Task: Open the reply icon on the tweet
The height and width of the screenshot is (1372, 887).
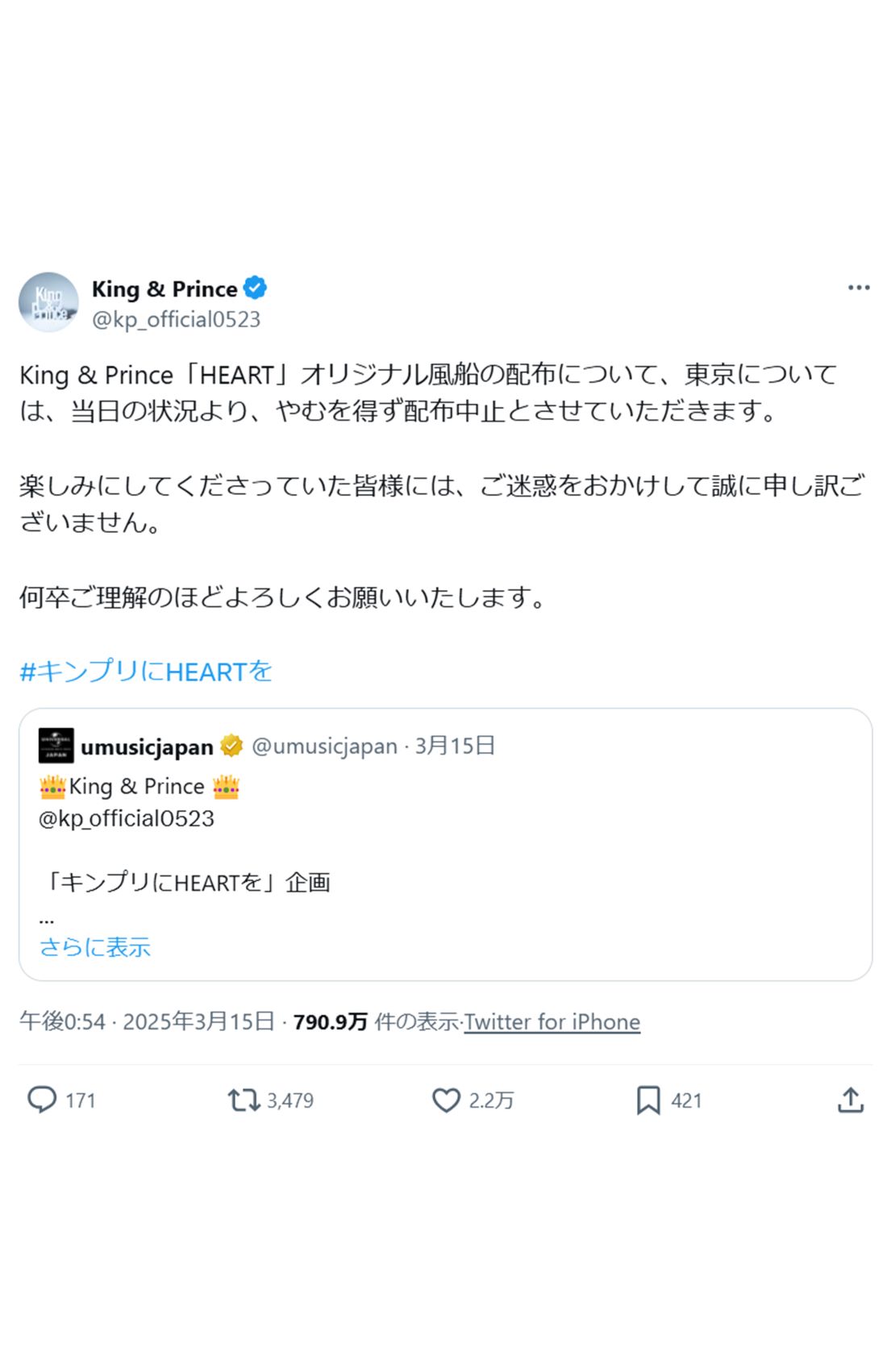Action: point(43,1100)
